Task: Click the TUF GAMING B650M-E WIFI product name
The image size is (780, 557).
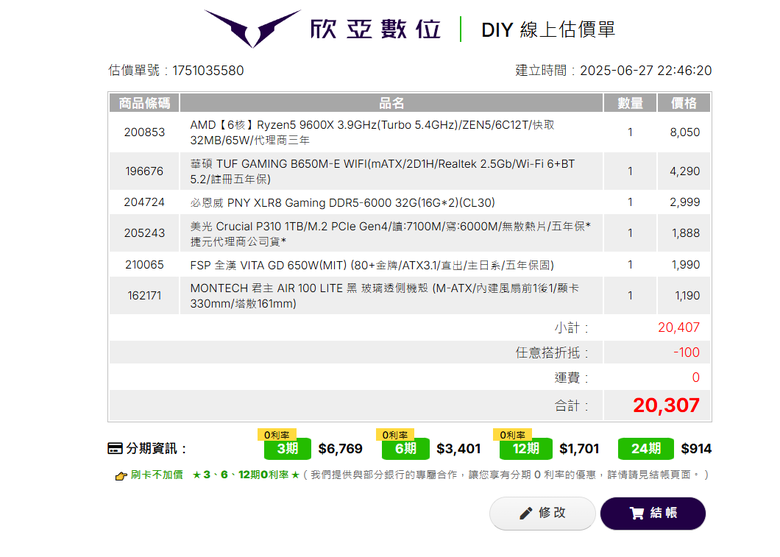Action: [x=382, y=171]
